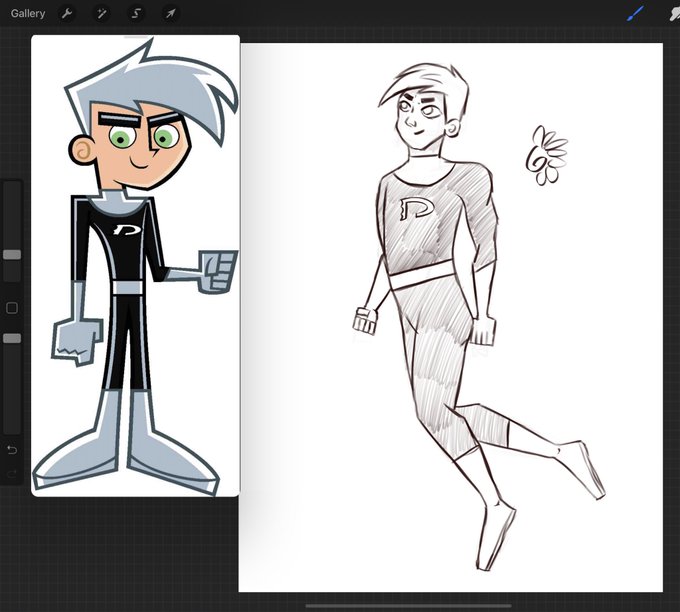Viewport: 680px width, 612px height.
Task: Return to the Gallery
Action: pos(28,13)
